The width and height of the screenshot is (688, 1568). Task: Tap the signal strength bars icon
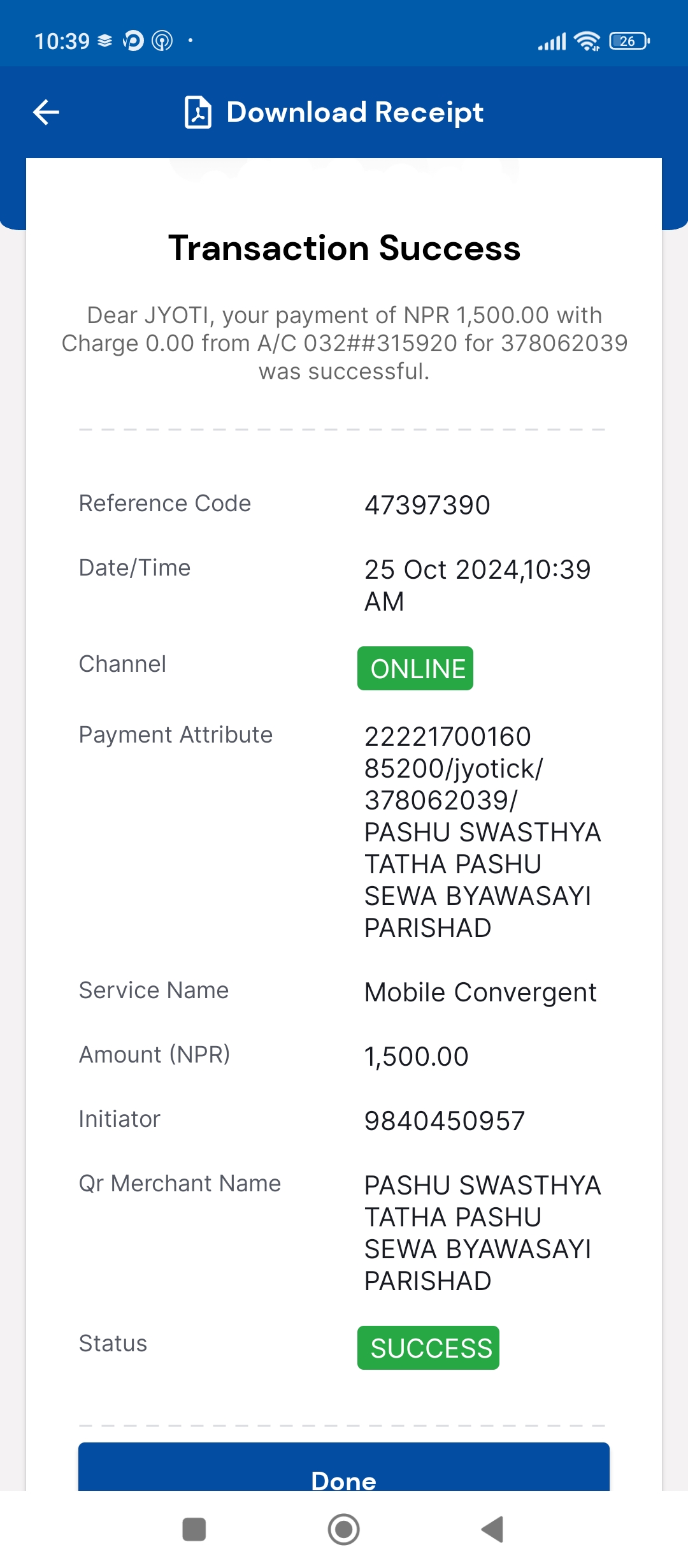click(552, 42)
